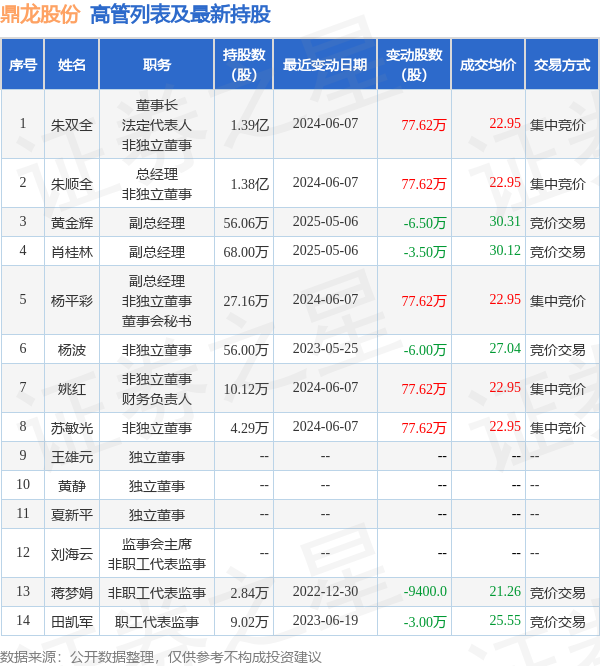The width and height of the screenshot is (600, 666).
Task: Click the name 杨波
Action: (72, 350)
